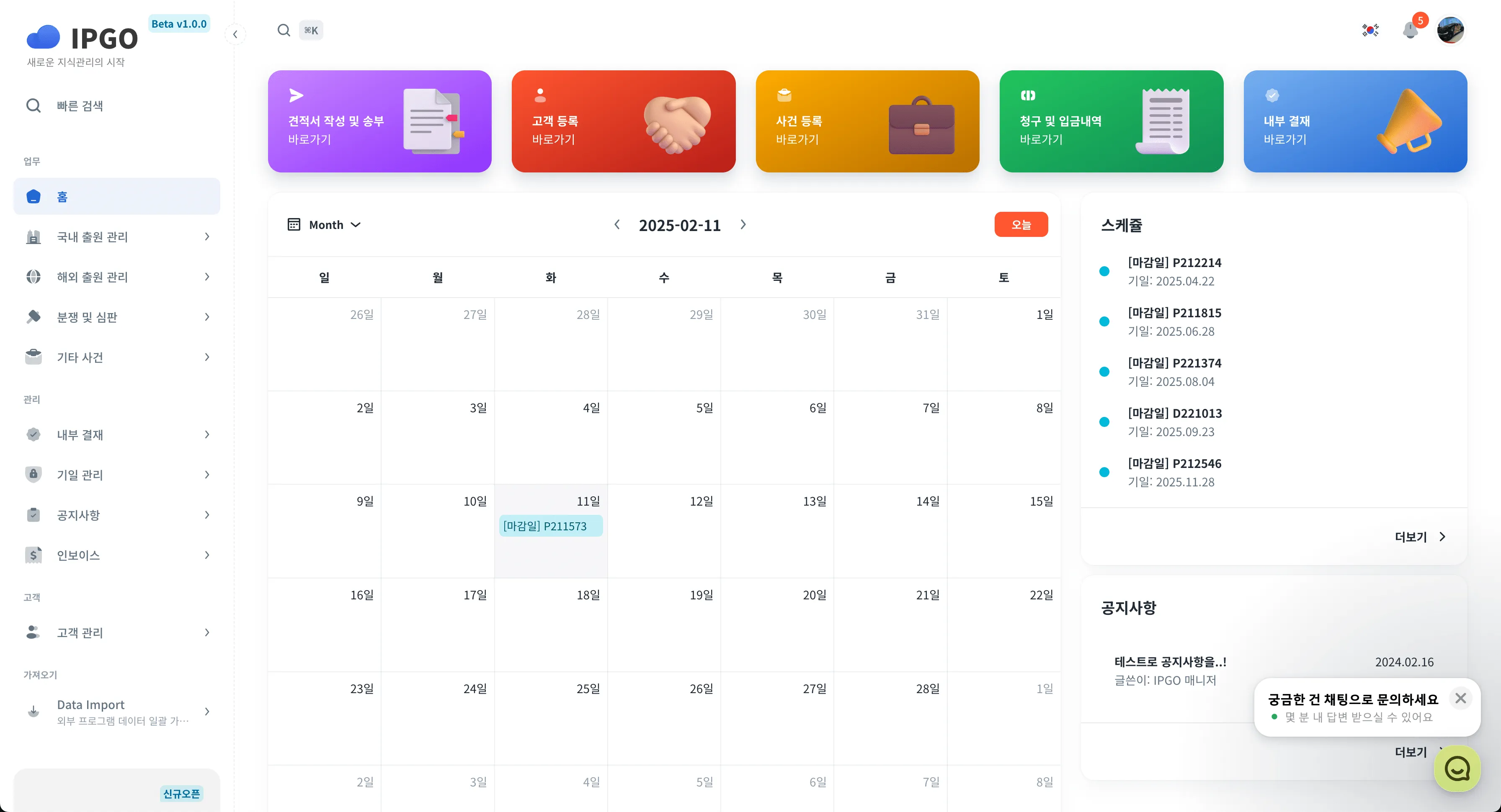Click the 오늘 button to jump today

(x=1021, y=224)
